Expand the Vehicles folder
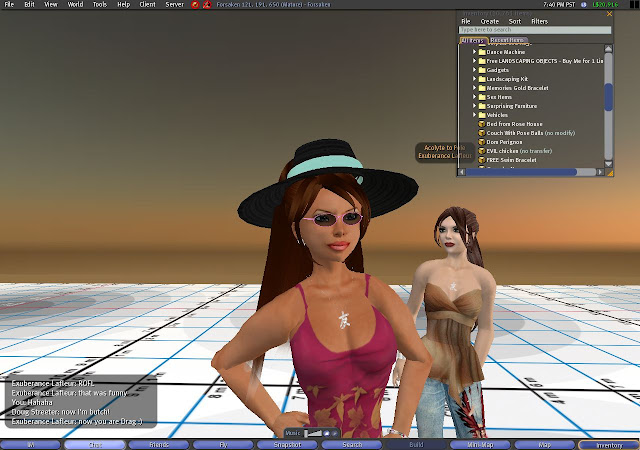The height and width of the screenshot is (450, 640). [x=474, y=115]
